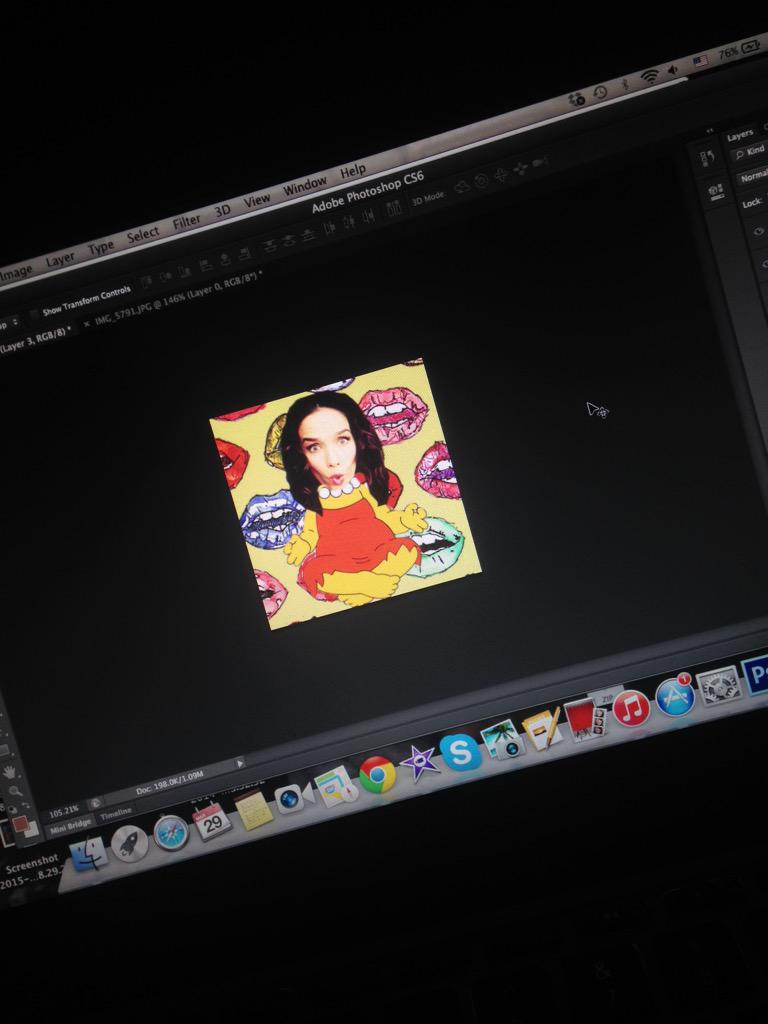
Task: Open the Type menu
Action: 101,248
